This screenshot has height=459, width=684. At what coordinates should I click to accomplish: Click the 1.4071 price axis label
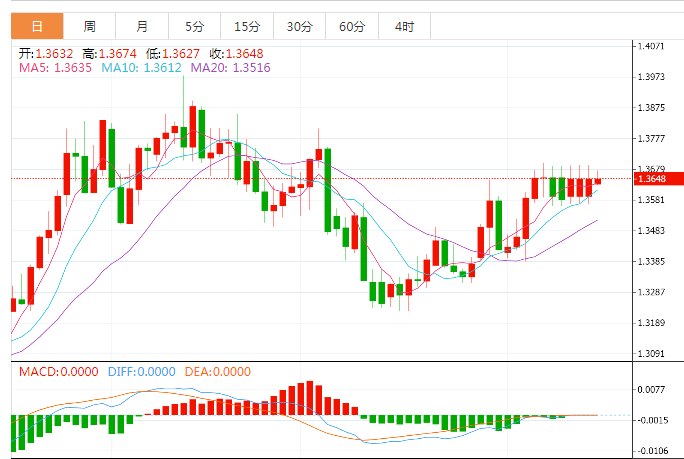pos(651,46)
